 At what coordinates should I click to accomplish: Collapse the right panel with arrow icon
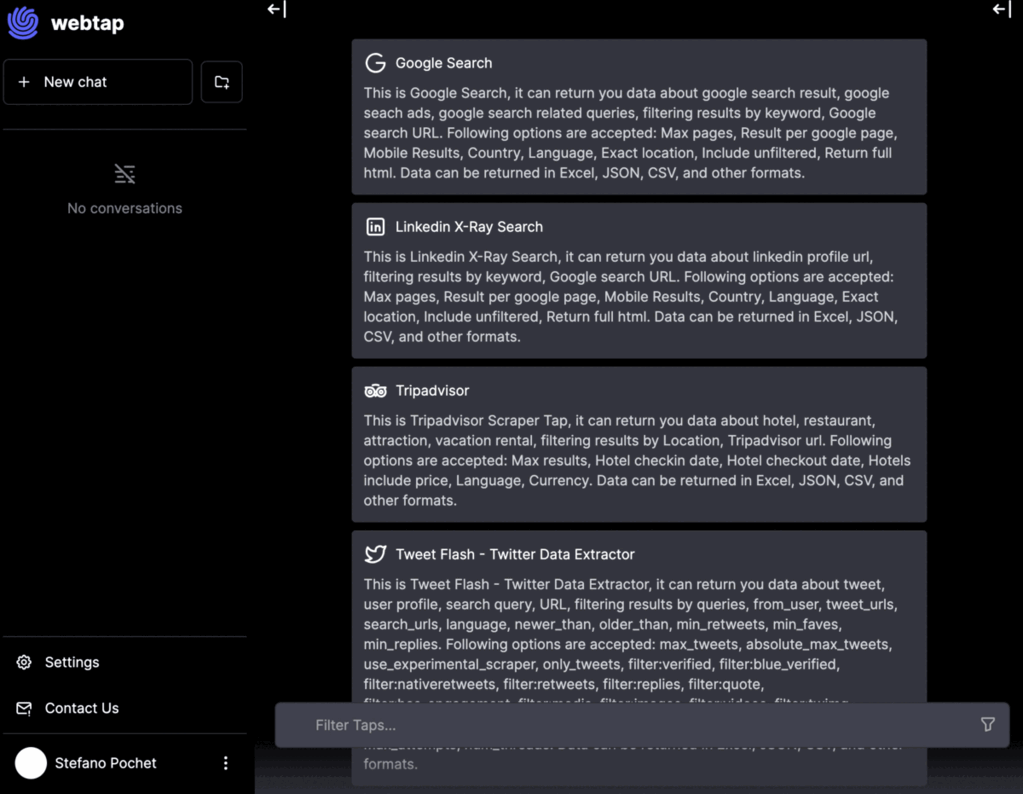click(x=1001, y=10)
